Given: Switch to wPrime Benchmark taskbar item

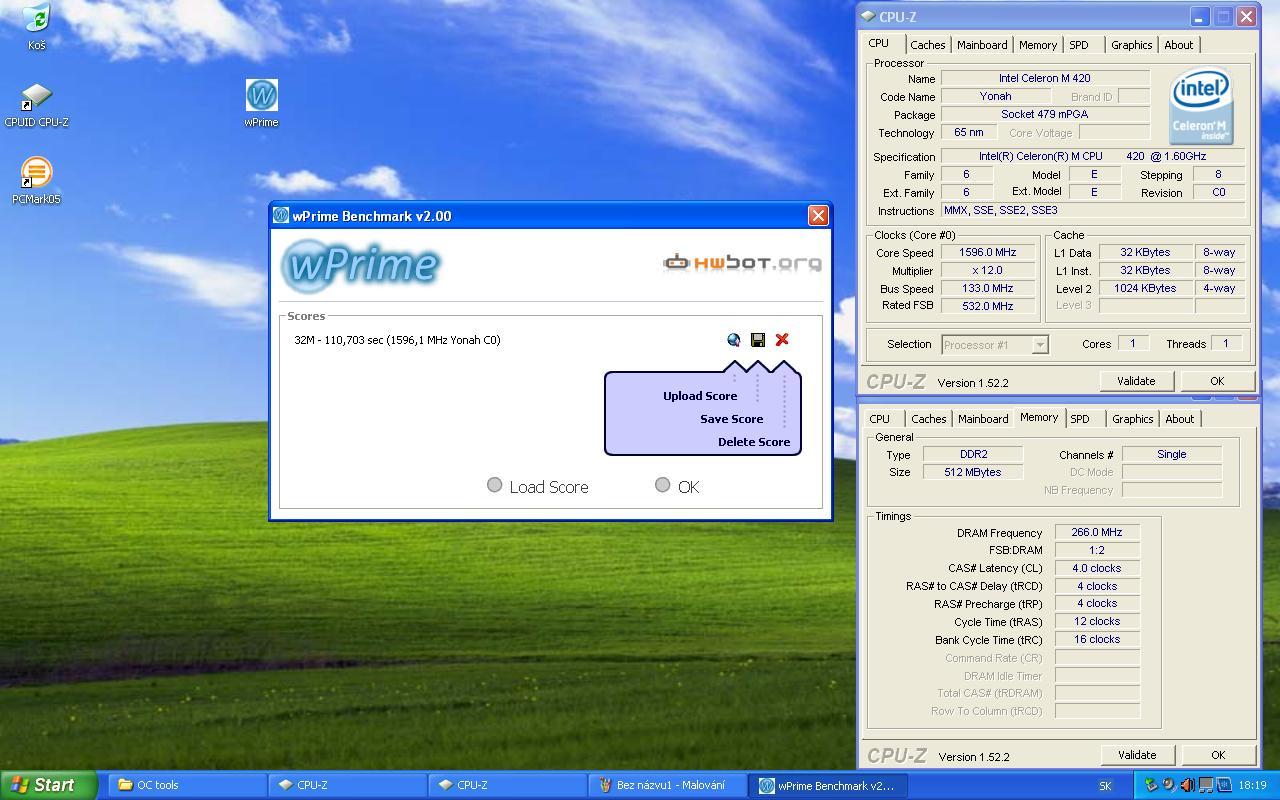Looking at the screenshot, I should point(828,785).
